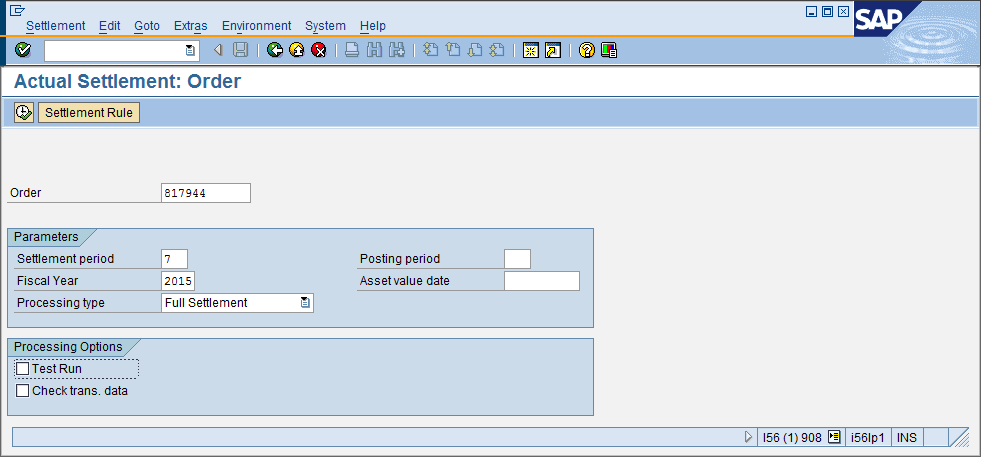The height and width of the screenshot is (457, 981).
Task: Click the First Page icon
Action: [430, 50]
